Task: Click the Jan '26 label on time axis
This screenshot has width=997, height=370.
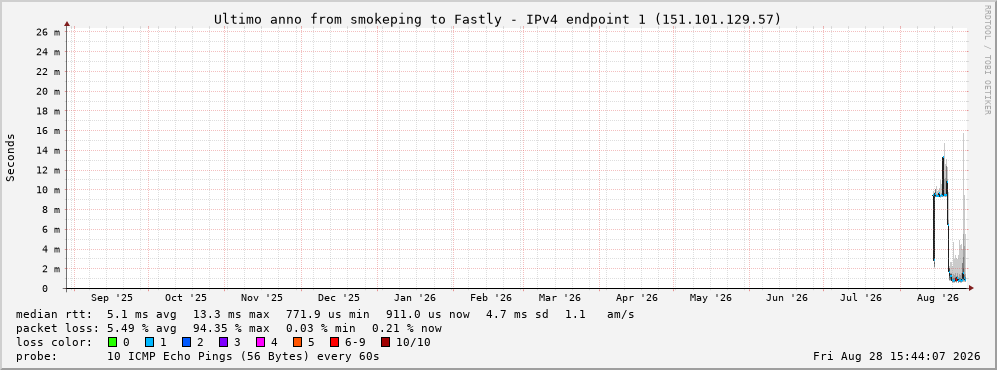Action: [415, 298]
